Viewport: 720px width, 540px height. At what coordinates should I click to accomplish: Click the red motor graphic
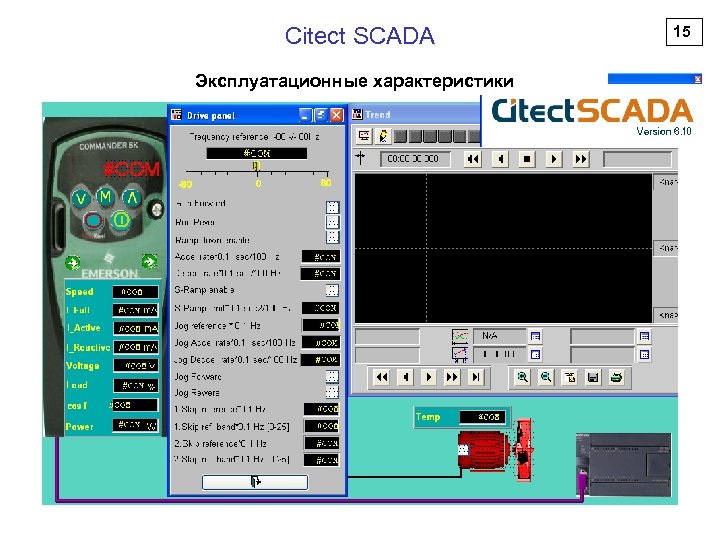click(483, 450)
